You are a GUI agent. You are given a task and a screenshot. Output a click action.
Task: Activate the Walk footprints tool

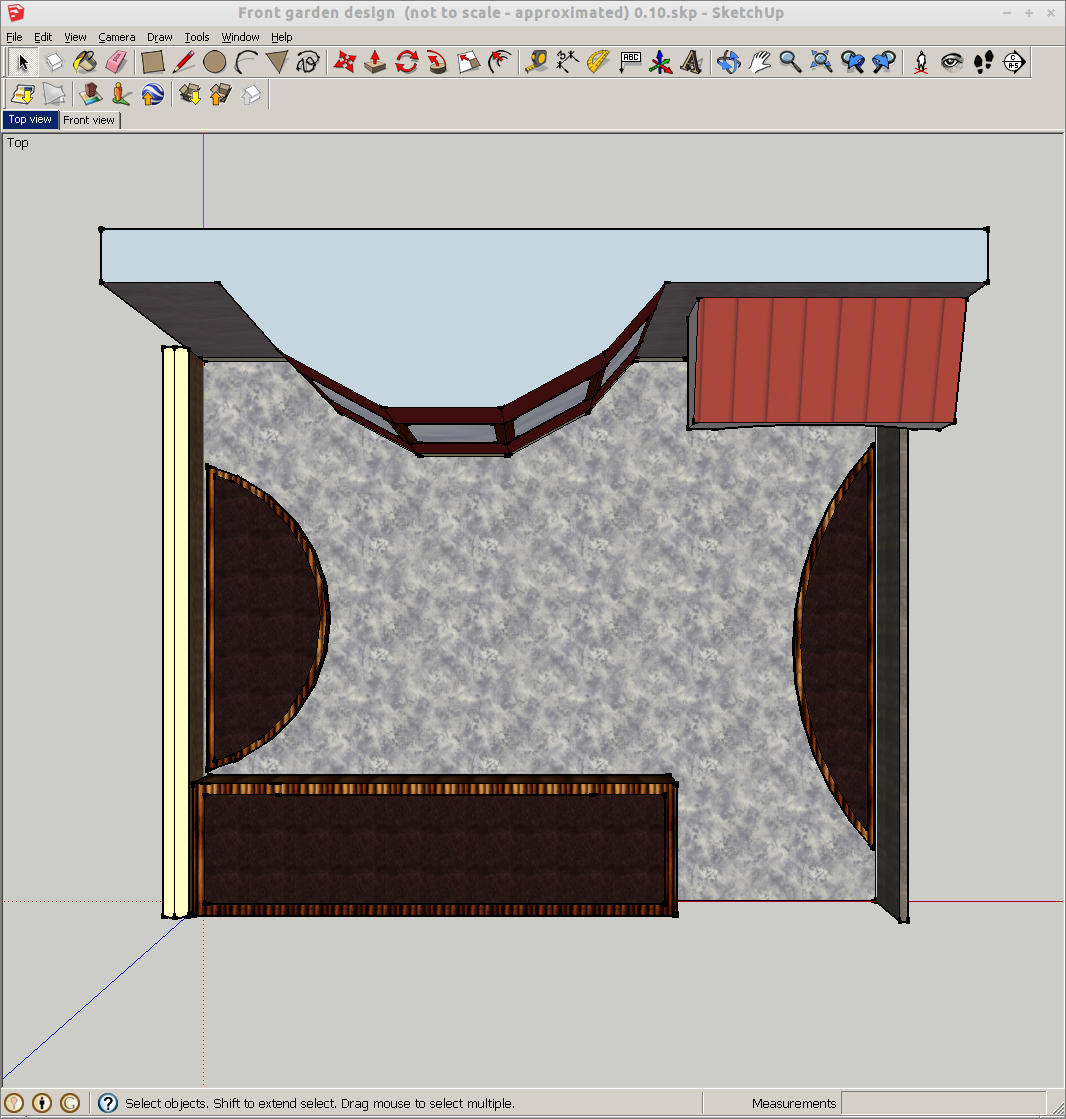click(x=983, y=62)
